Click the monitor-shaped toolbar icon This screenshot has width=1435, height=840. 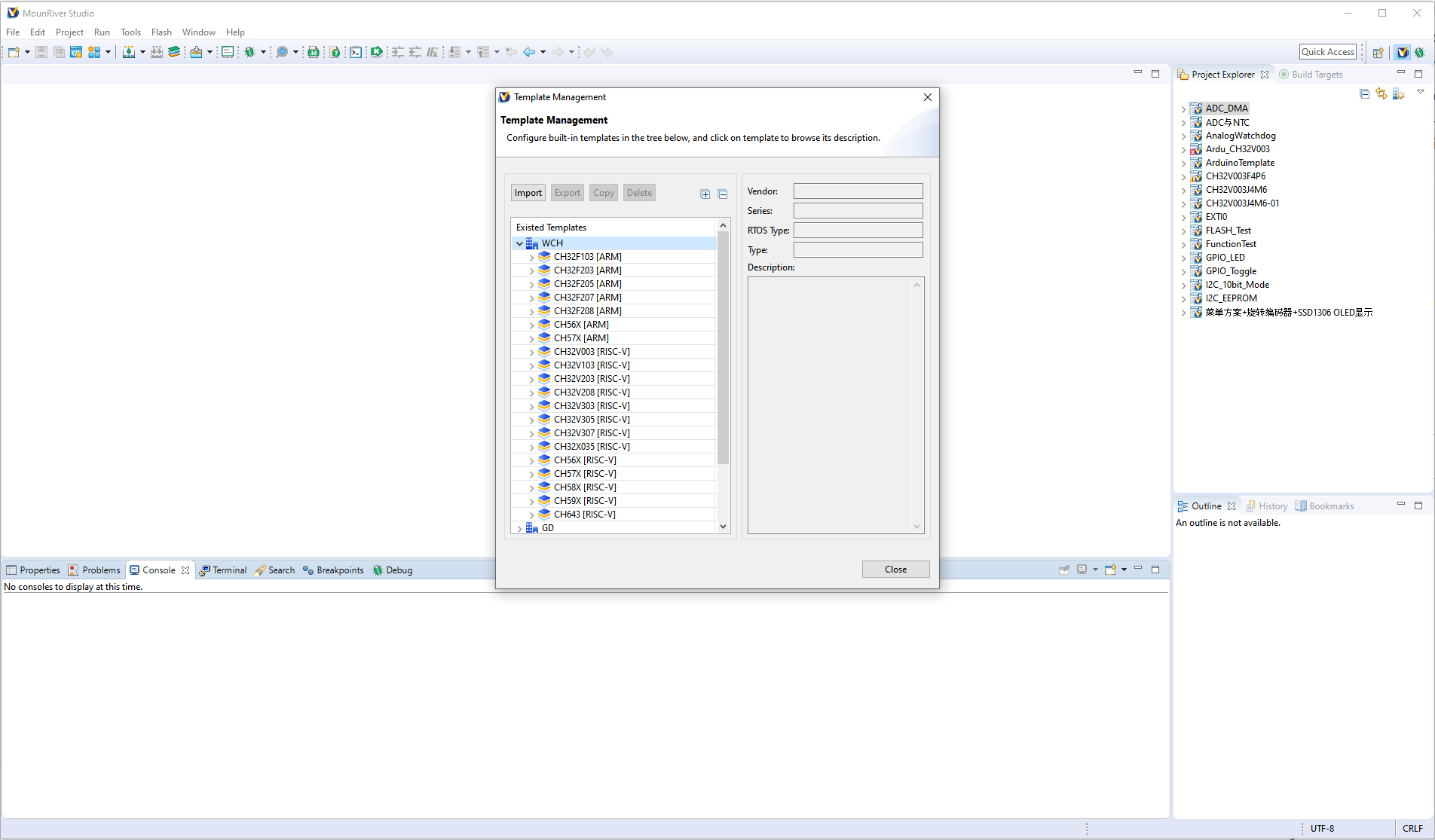(x=227, y=52)
